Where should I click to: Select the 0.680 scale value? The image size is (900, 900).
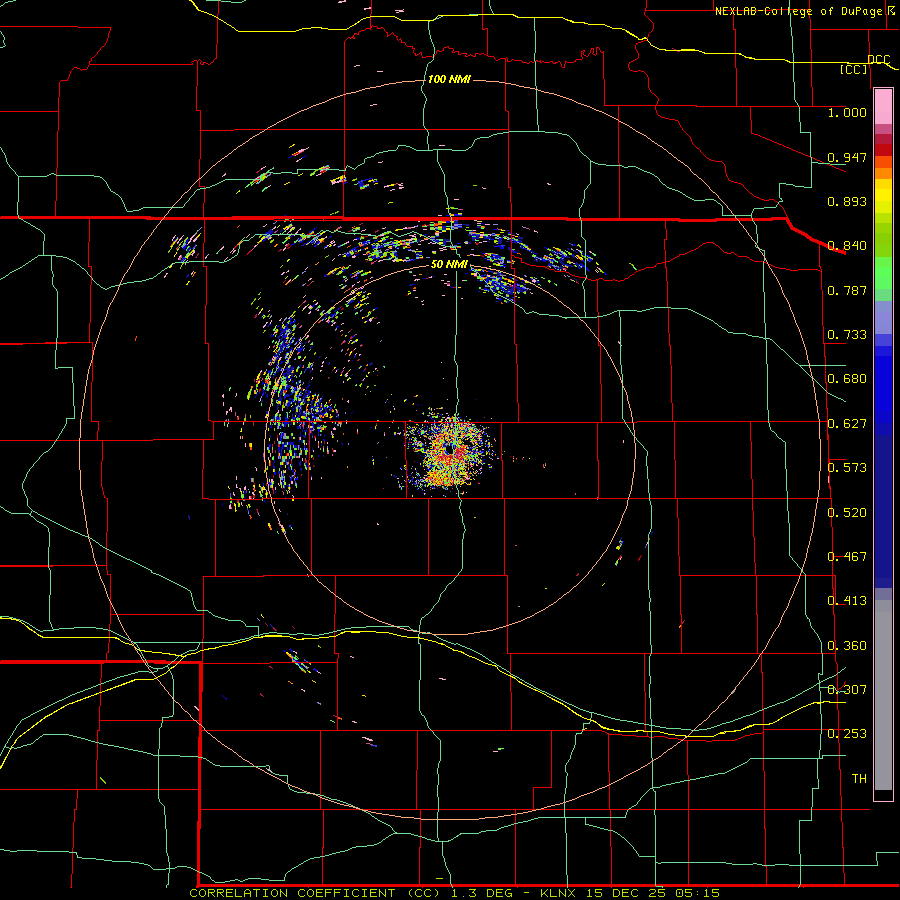(x=847, y=378)
